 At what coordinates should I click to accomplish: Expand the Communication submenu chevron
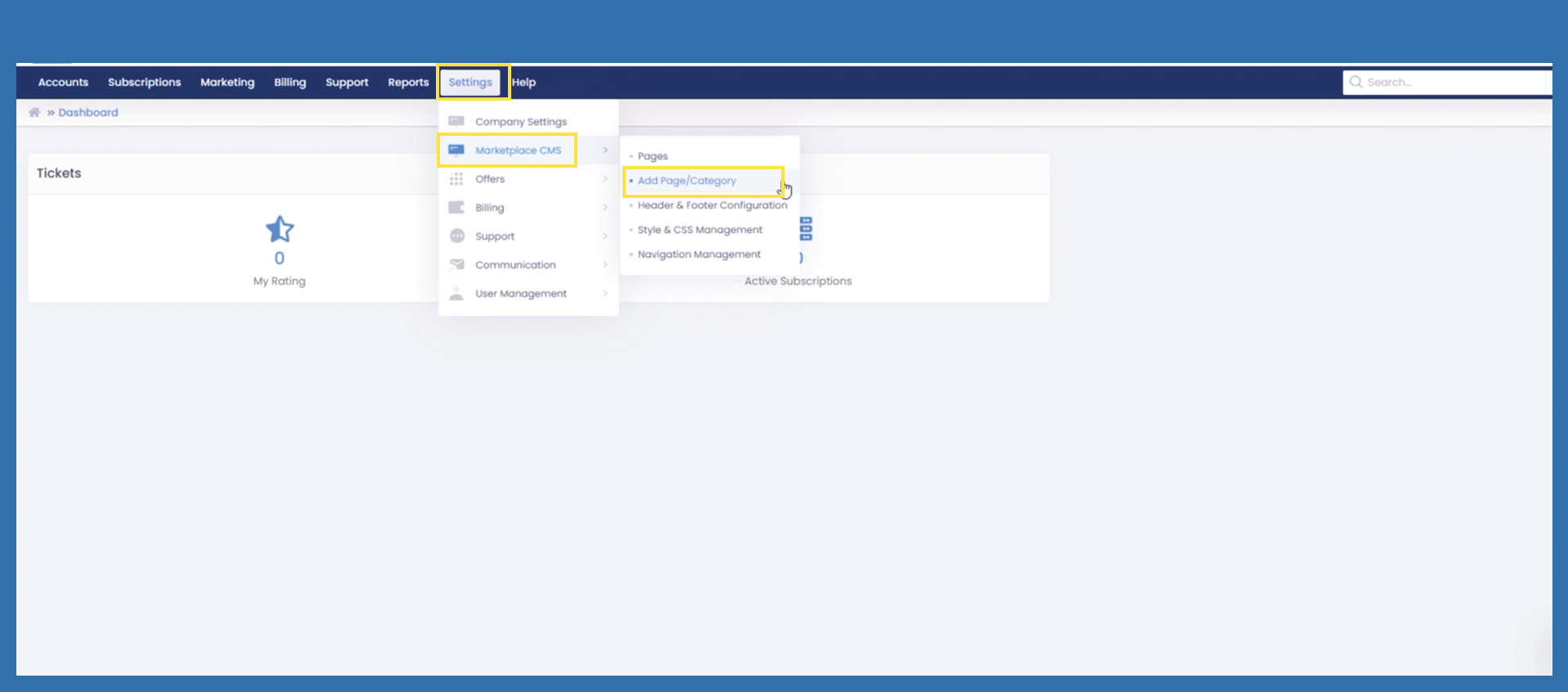tap(605, 265)
